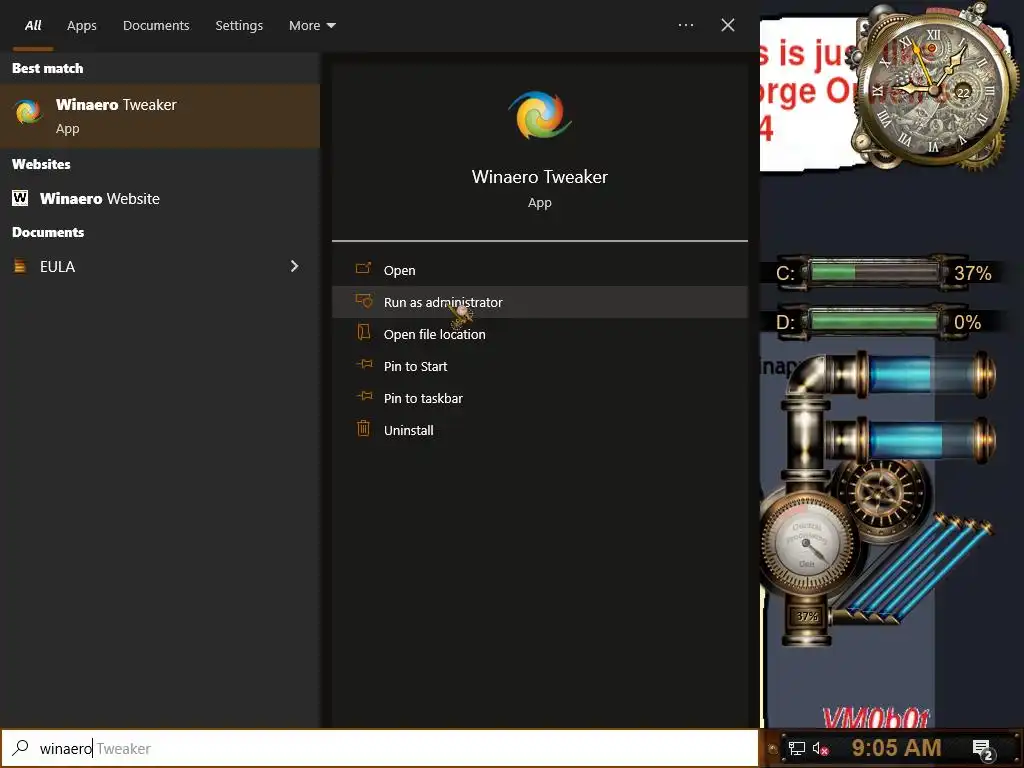Screen dimensions: 1024x768
Task: Choose Pin to Start
Action: coord(539,366)
